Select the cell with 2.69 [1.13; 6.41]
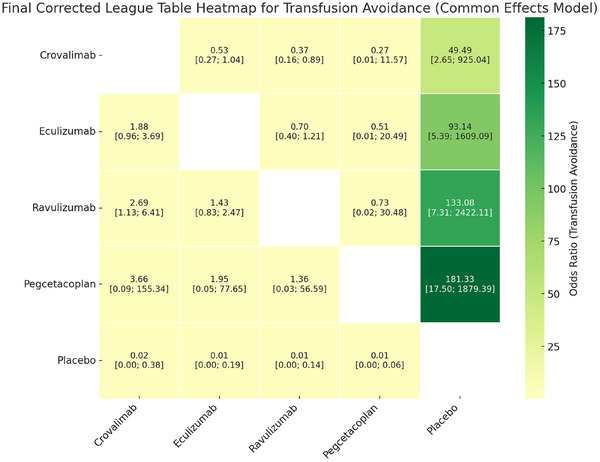The image size is (600, 462). (139, 208)
